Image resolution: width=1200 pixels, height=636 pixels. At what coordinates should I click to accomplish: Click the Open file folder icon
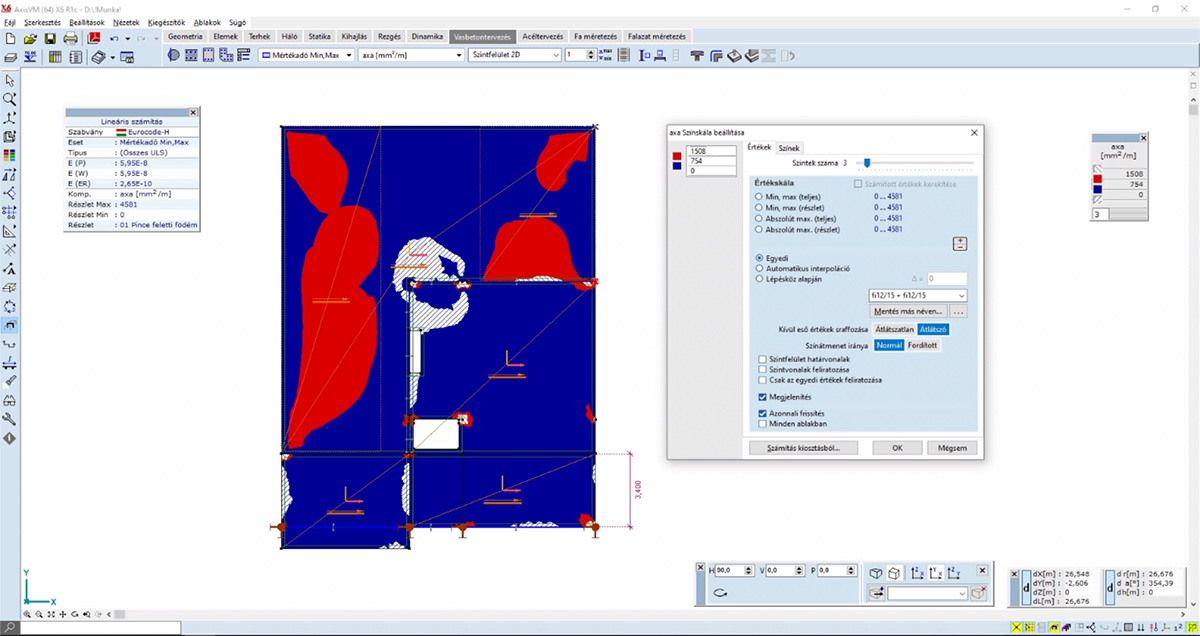31,37
